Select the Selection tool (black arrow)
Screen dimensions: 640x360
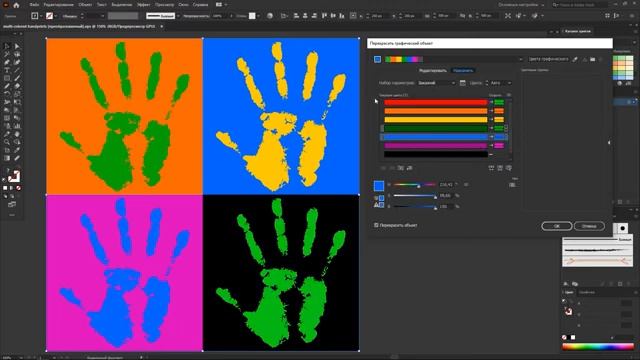pyautogui.click(x=7, y=46)
